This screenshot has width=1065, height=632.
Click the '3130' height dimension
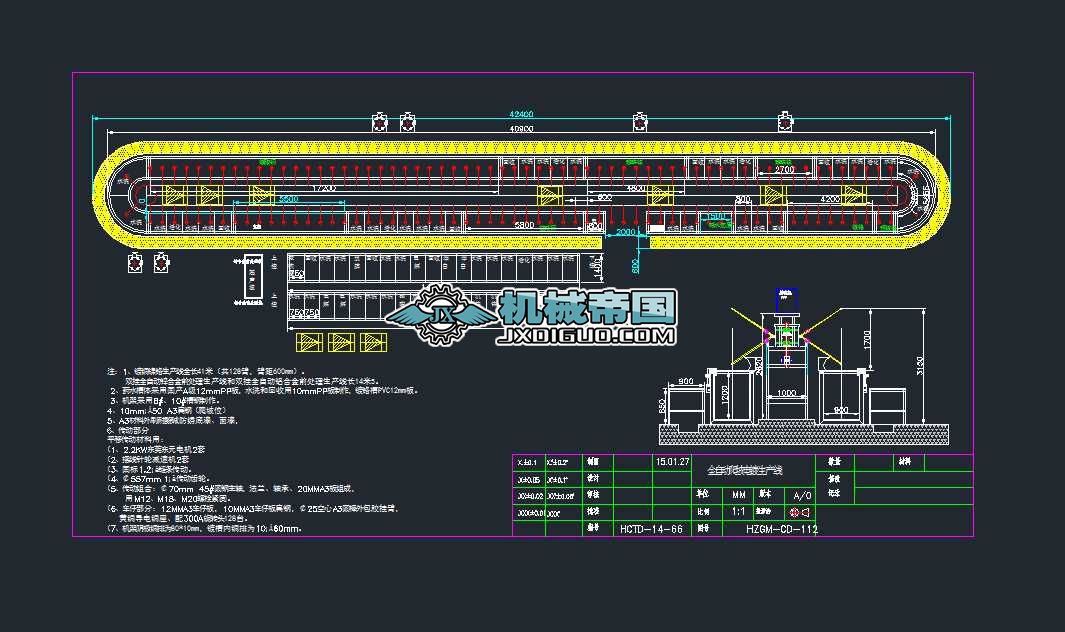click(x=920, y=366)
